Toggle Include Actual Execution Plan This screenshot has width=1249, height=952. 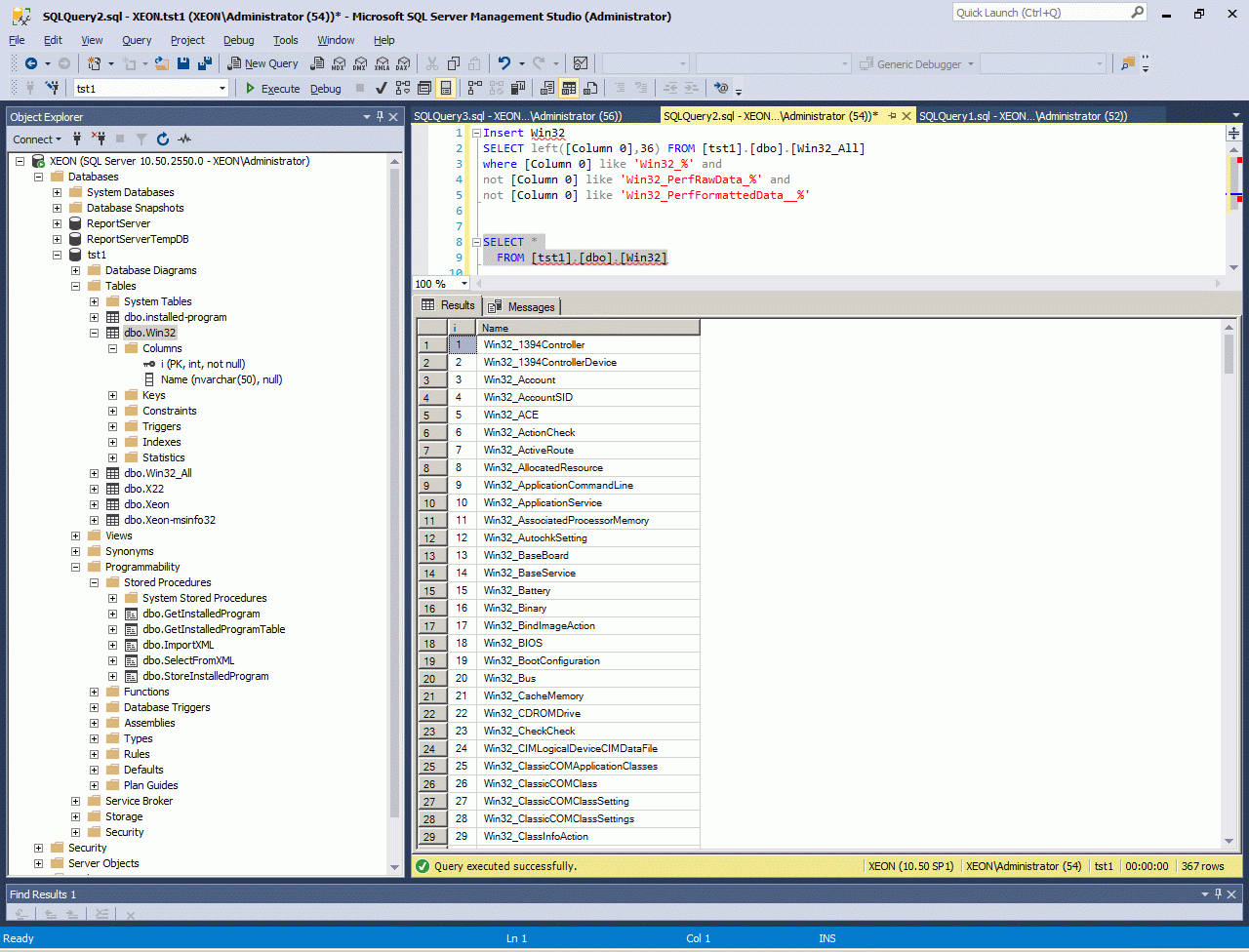tap(474, 88)
